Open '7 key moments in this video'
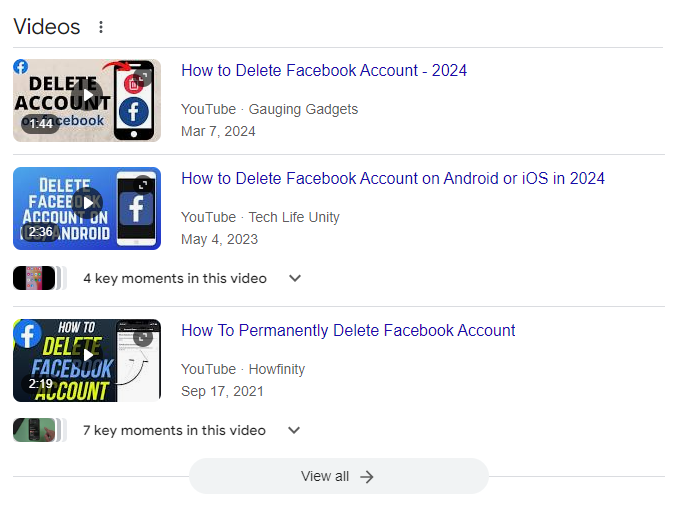The width and height of the screenshot is (689, 505). click(x=174, y=430)
